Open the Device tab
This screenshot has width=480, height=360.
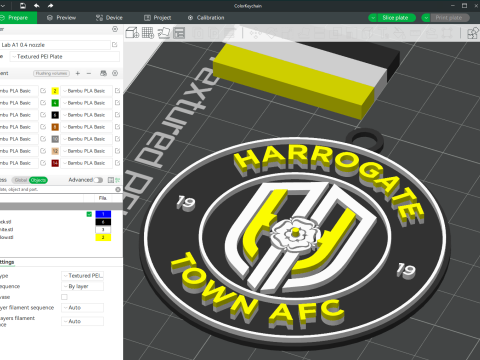click(x=109, y=18)
